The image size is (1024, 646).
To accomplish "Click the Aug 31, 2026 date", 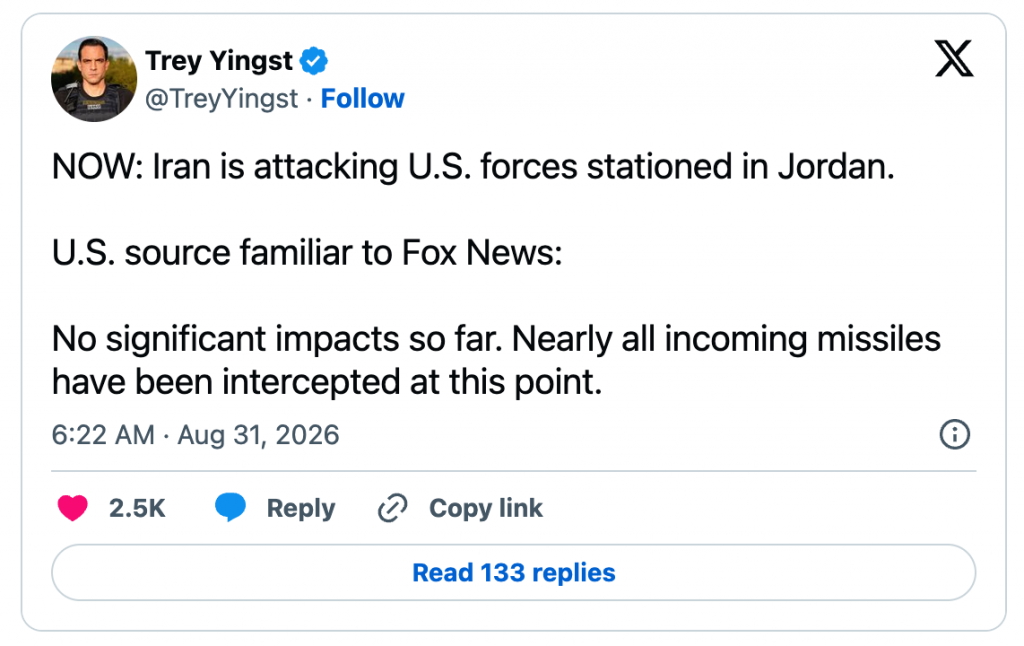I will coord(259,435).
